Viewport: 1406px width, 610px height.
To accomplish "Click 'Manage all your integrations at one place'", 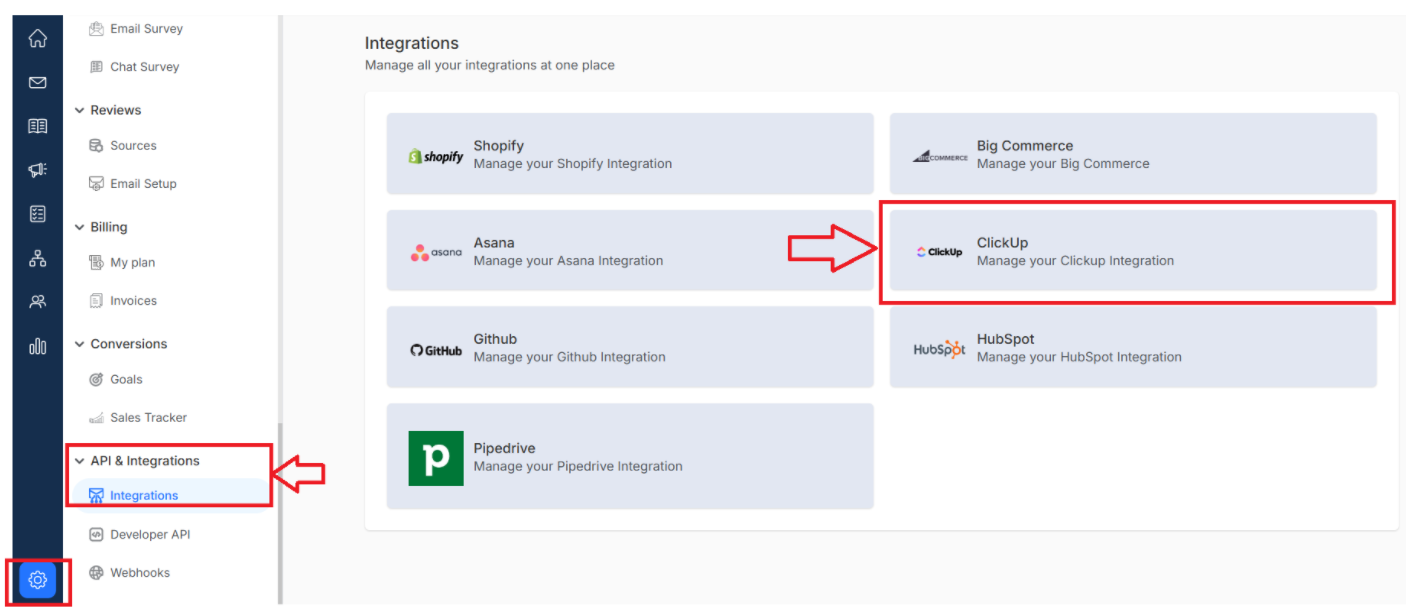I will coord(490,65).
